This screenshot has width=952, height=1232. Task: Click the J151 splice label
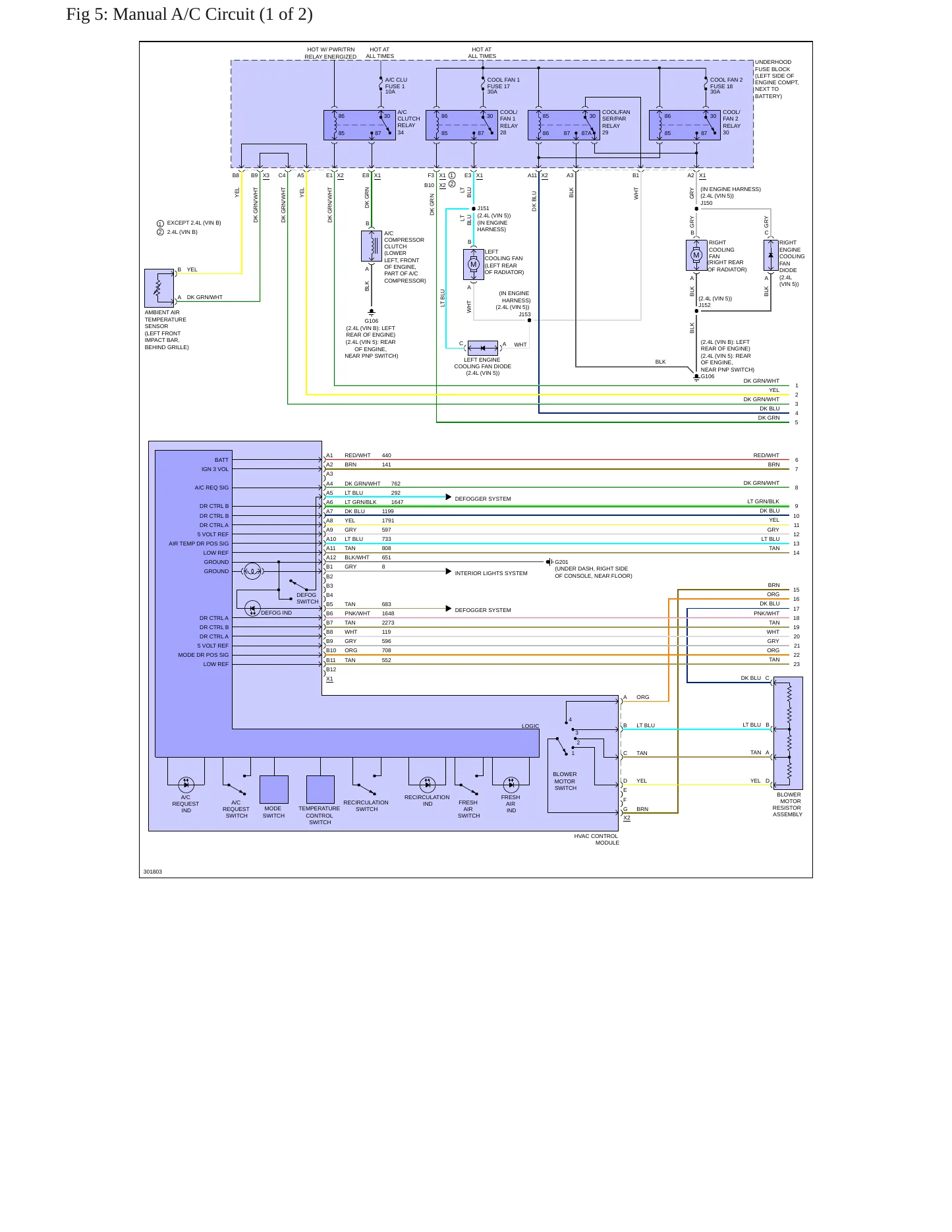(484, 208)
